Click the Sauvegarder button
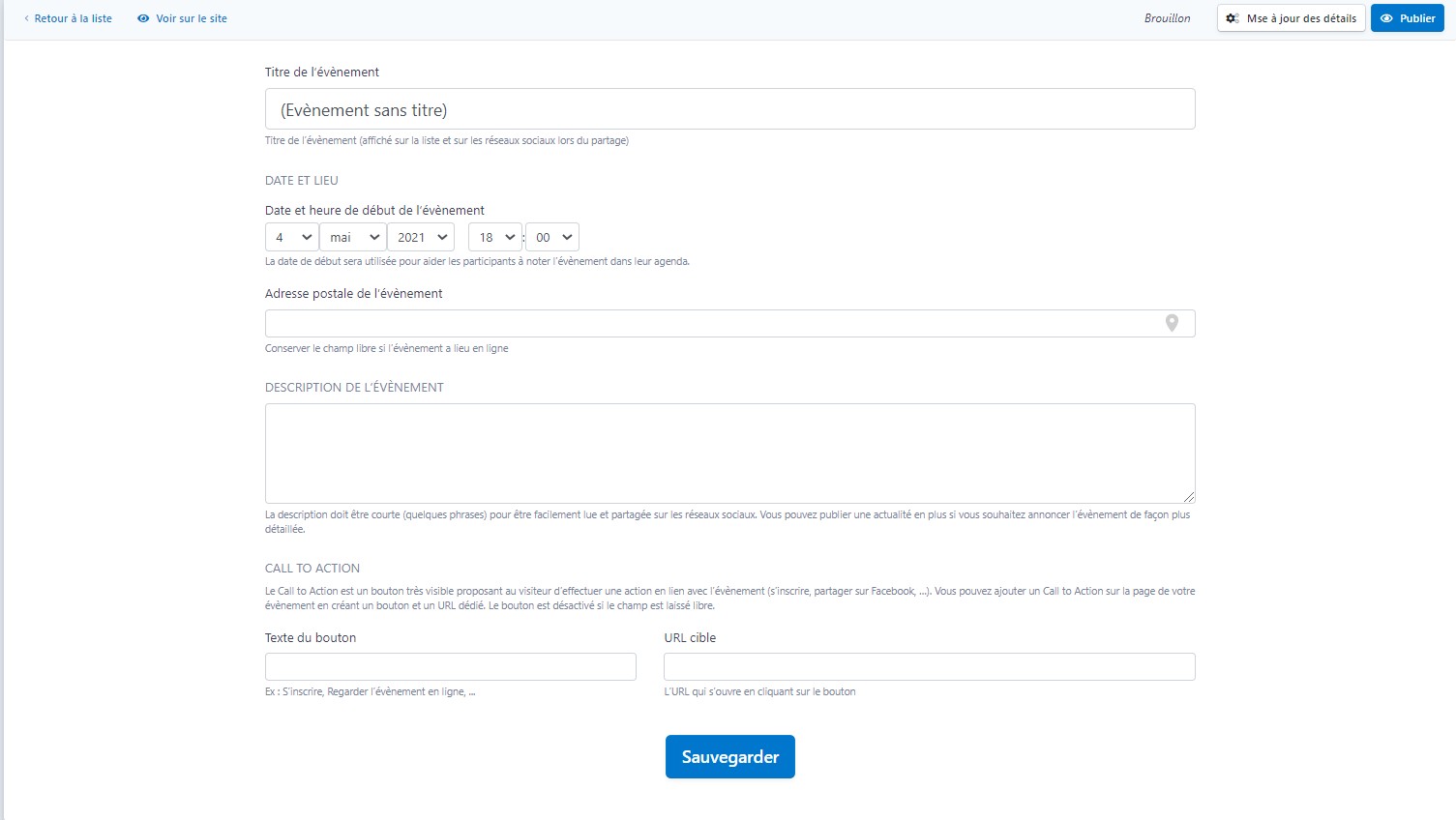Viewport: 1456px width, 820px height. pos(729,756)
